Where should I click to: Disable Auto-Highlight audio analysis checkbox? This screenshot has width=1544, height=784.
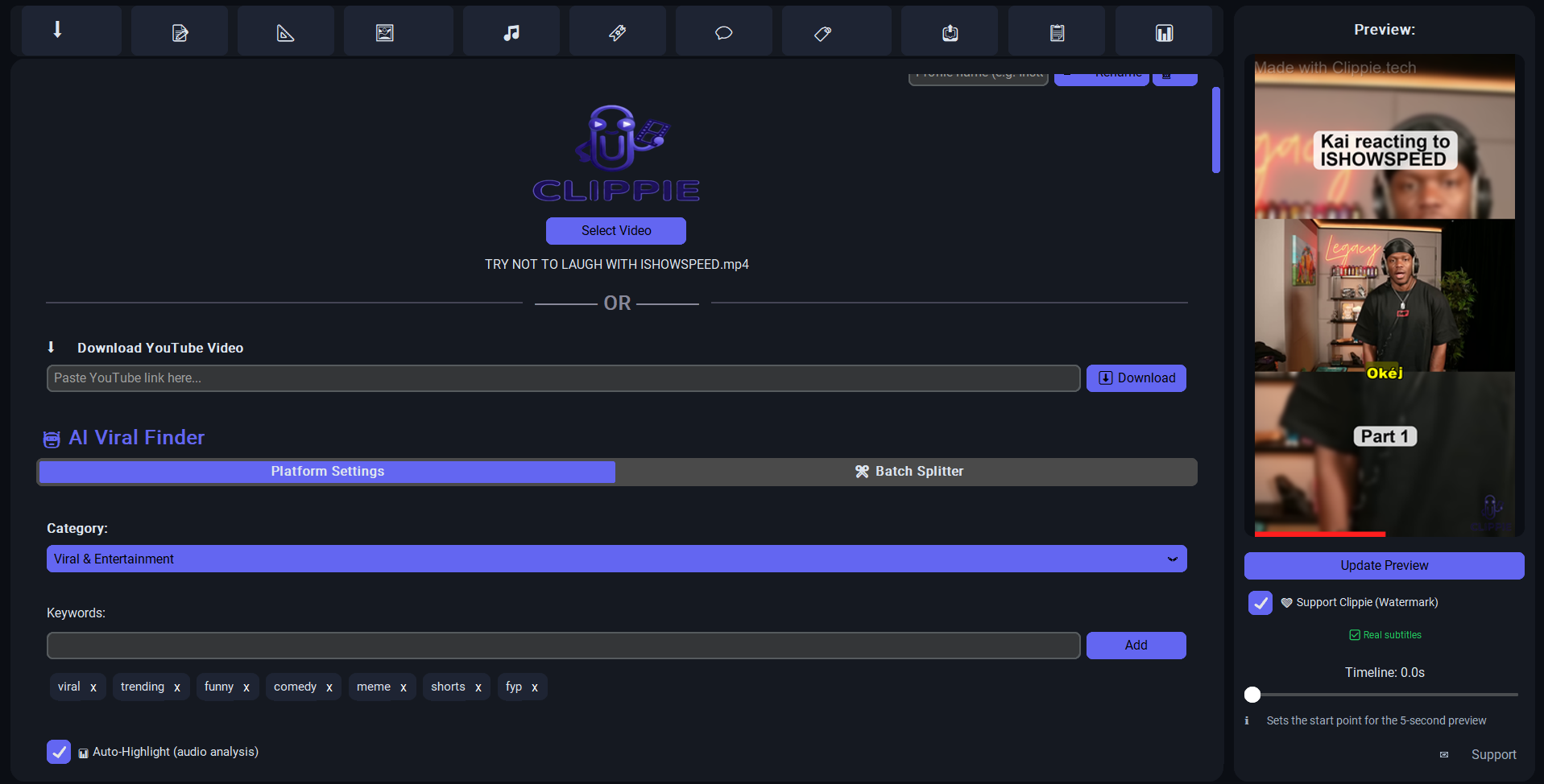coord(59,752)
